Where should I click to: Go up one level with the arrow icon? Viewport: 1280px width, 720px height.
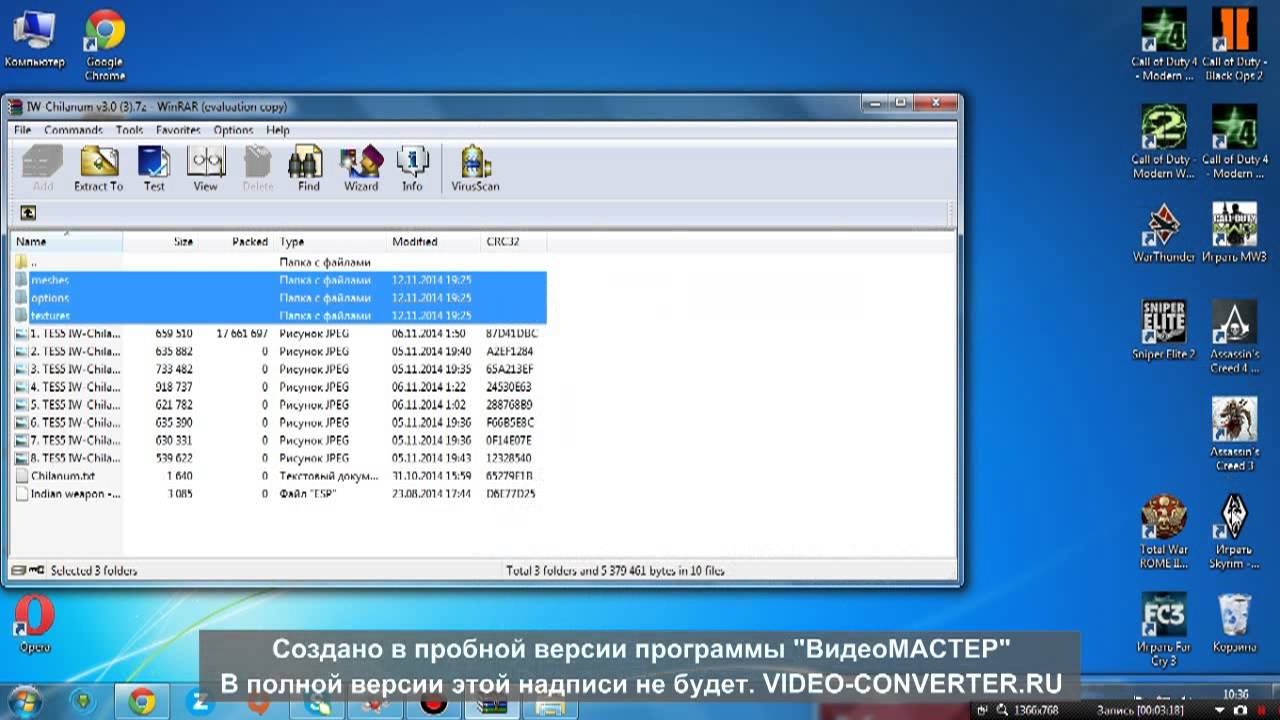tap(28, 212)
